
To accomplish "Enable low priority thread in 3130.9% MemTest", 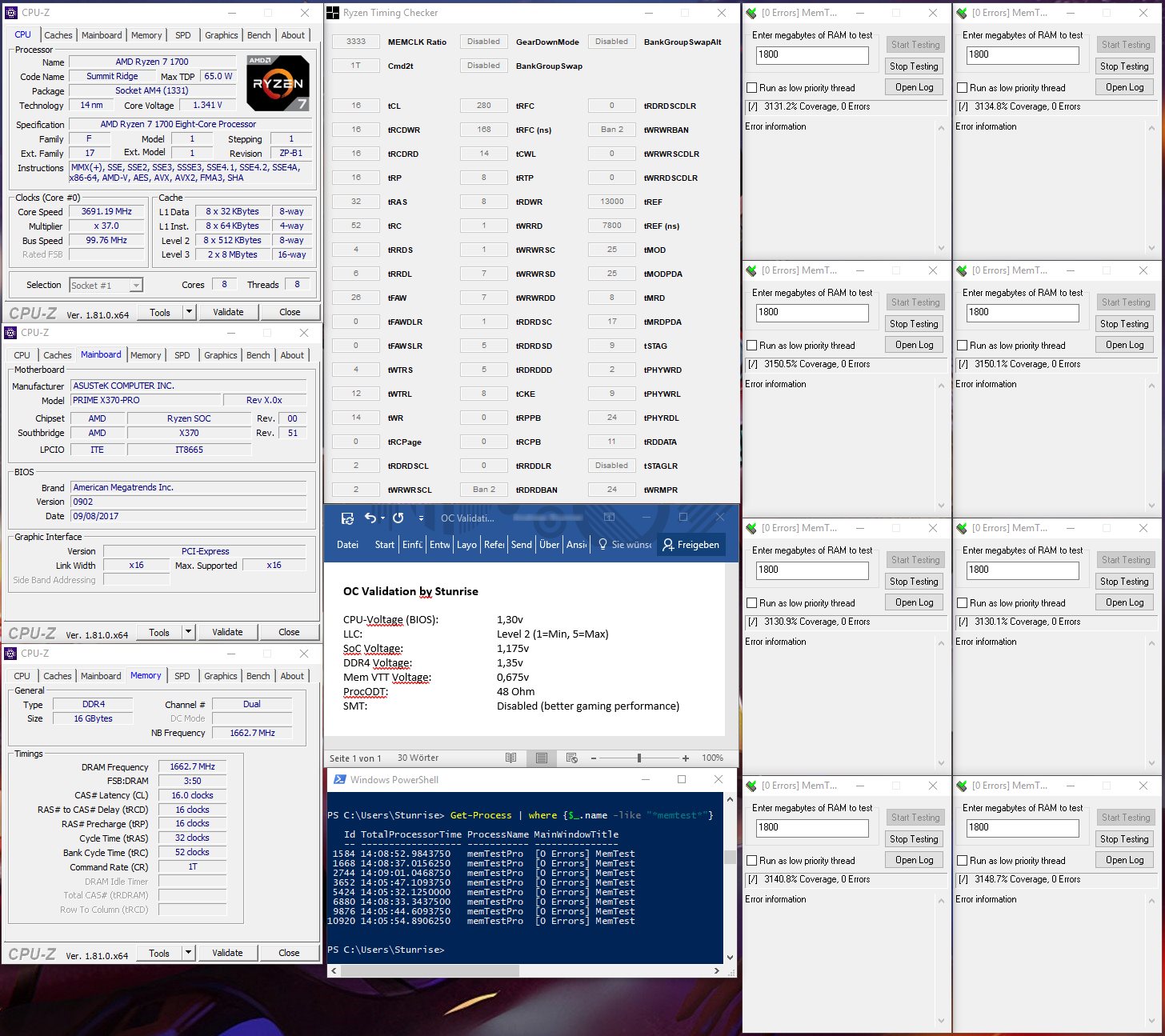I will coord(751,603).
